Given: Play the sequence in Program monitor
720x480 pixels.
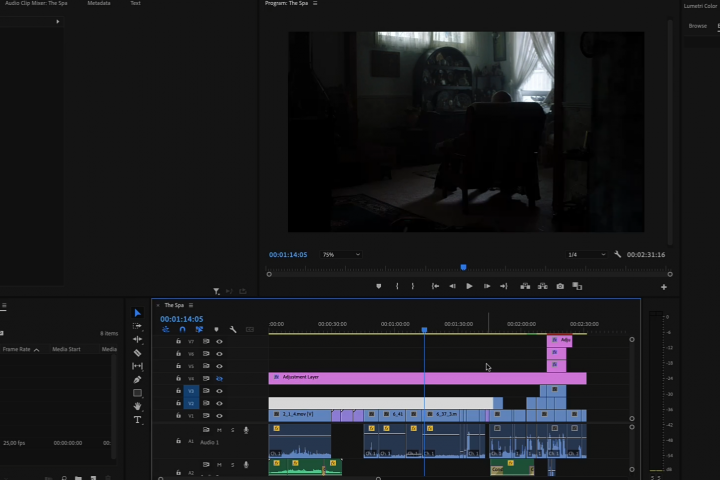Looking at the screenshot, I should tap(469, 286).
